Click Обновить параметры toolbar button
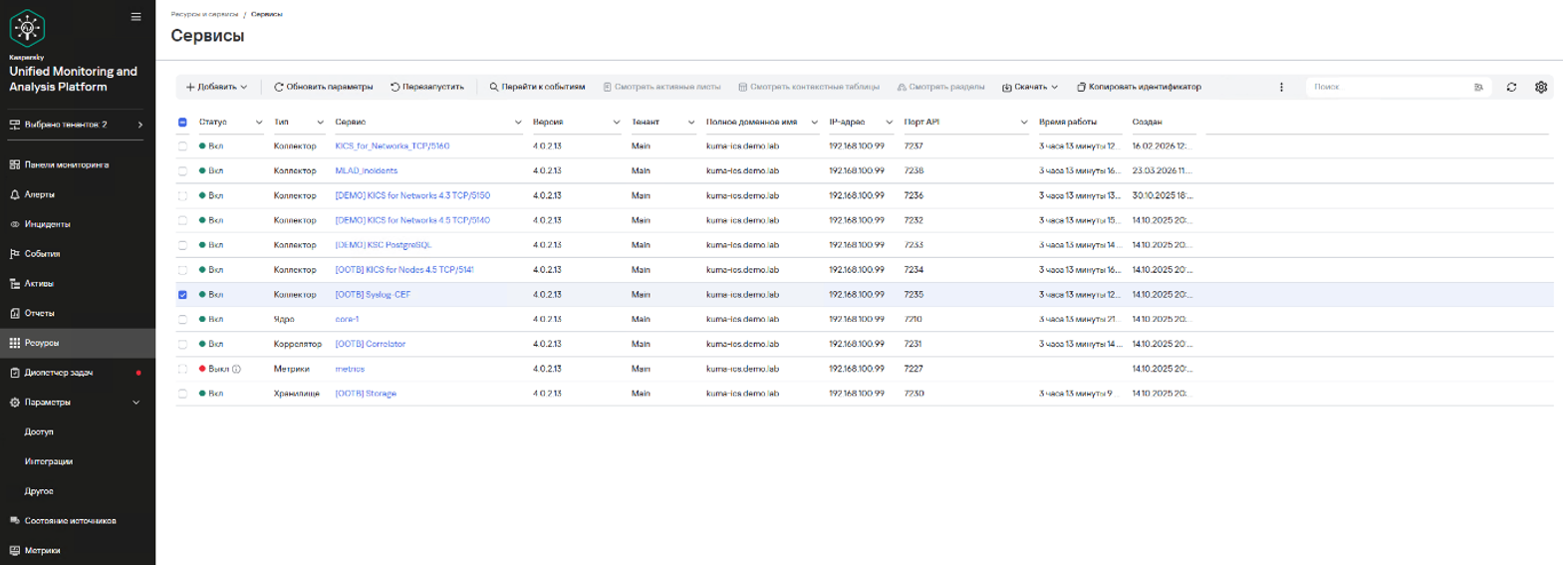 (x=323, y=88)
